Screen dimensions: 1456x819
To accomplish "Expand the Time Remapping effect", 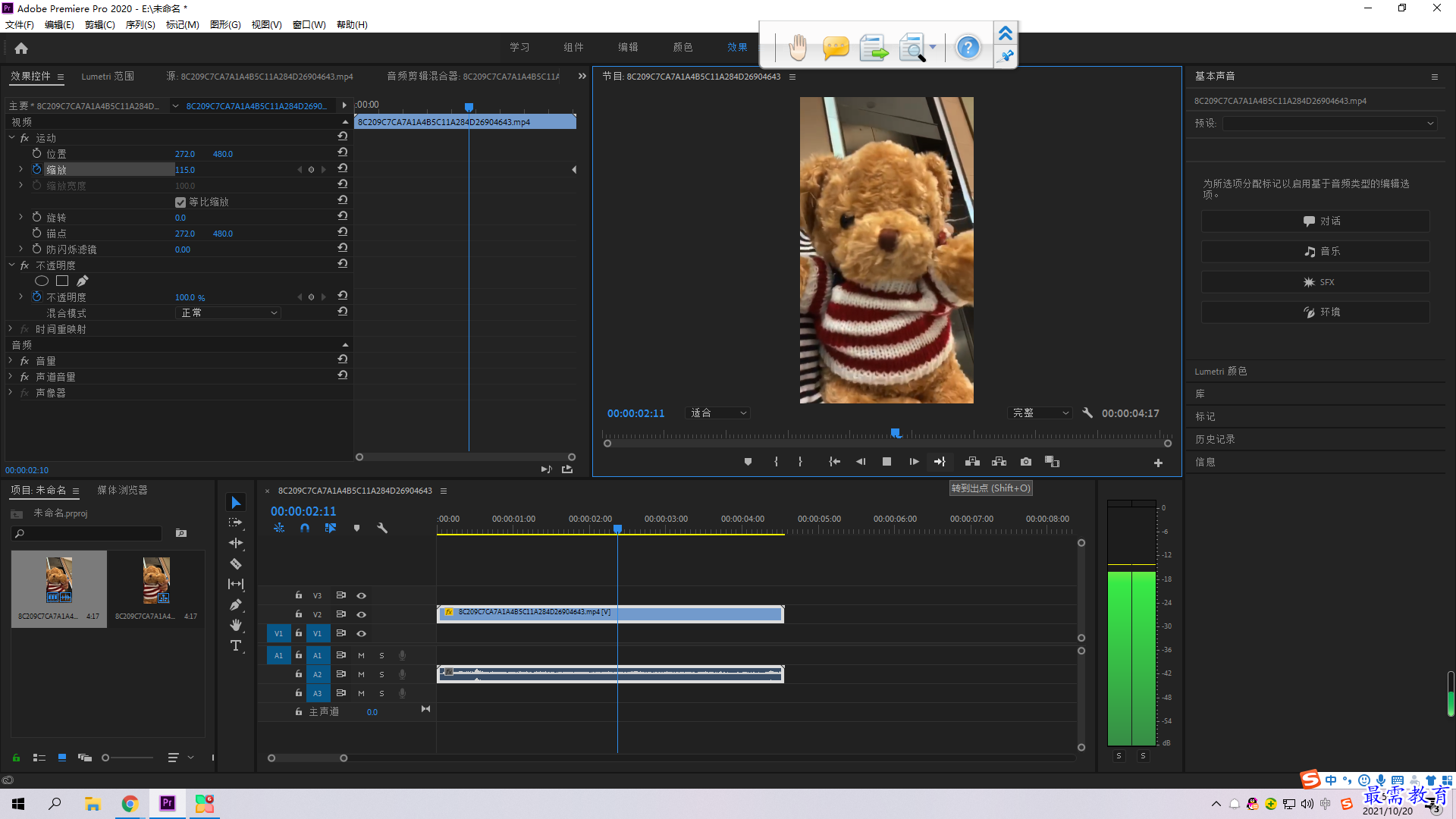I will point(10,328).
